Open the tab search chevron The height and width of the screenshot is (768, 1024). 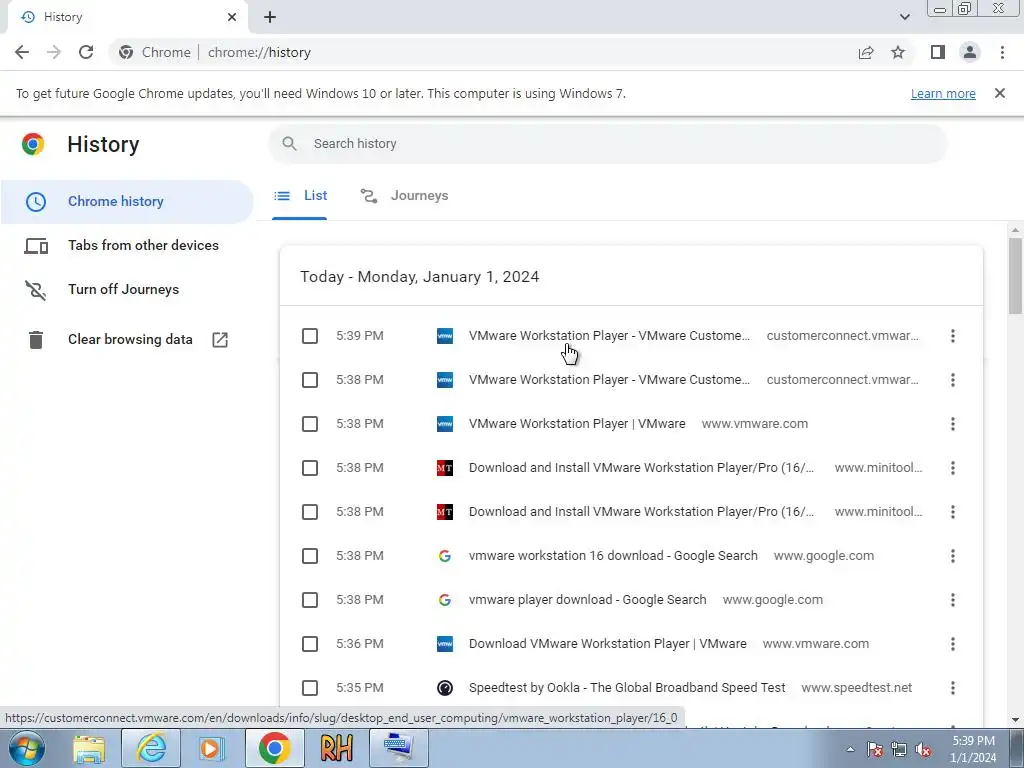[x=904, y=17]
